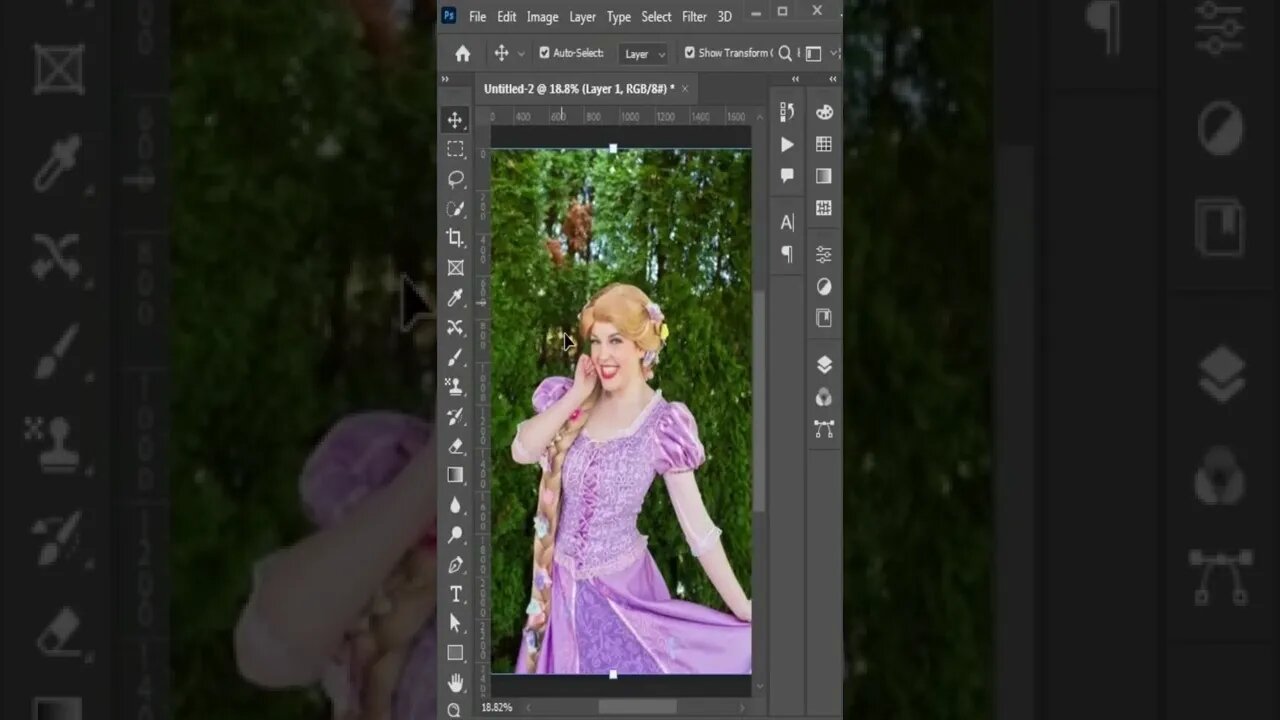
Task: Select the Blur tool
Action: 455,505
